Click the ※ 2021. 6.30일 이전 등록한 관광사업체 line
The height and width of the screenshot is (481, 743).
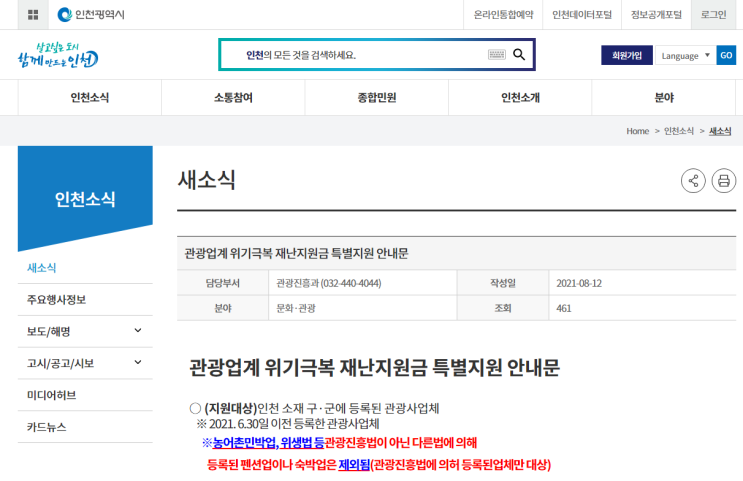pyautogui.click(x=288, y=423)
